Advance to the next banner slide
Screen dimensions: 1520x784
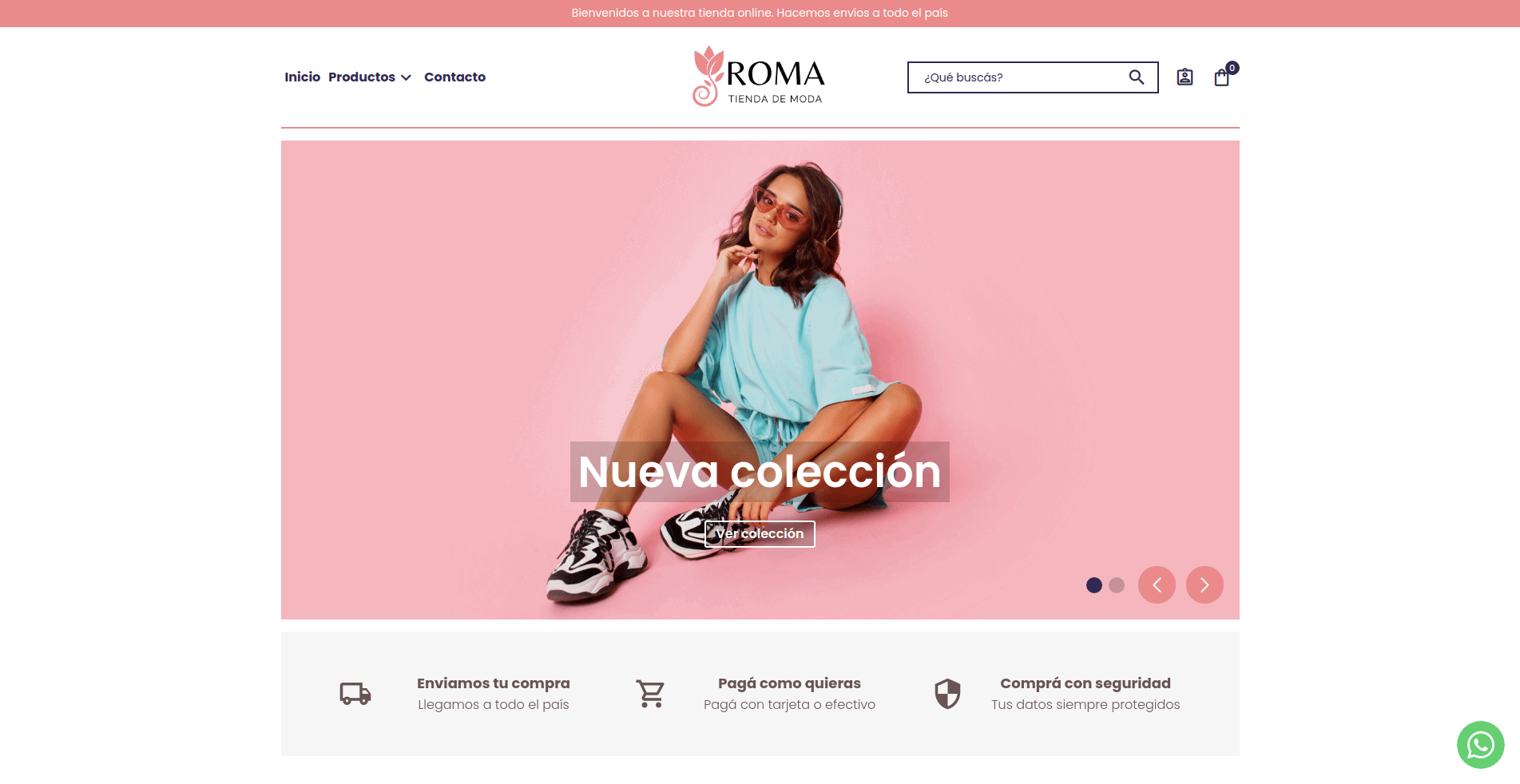click(x=1204, y=585)
